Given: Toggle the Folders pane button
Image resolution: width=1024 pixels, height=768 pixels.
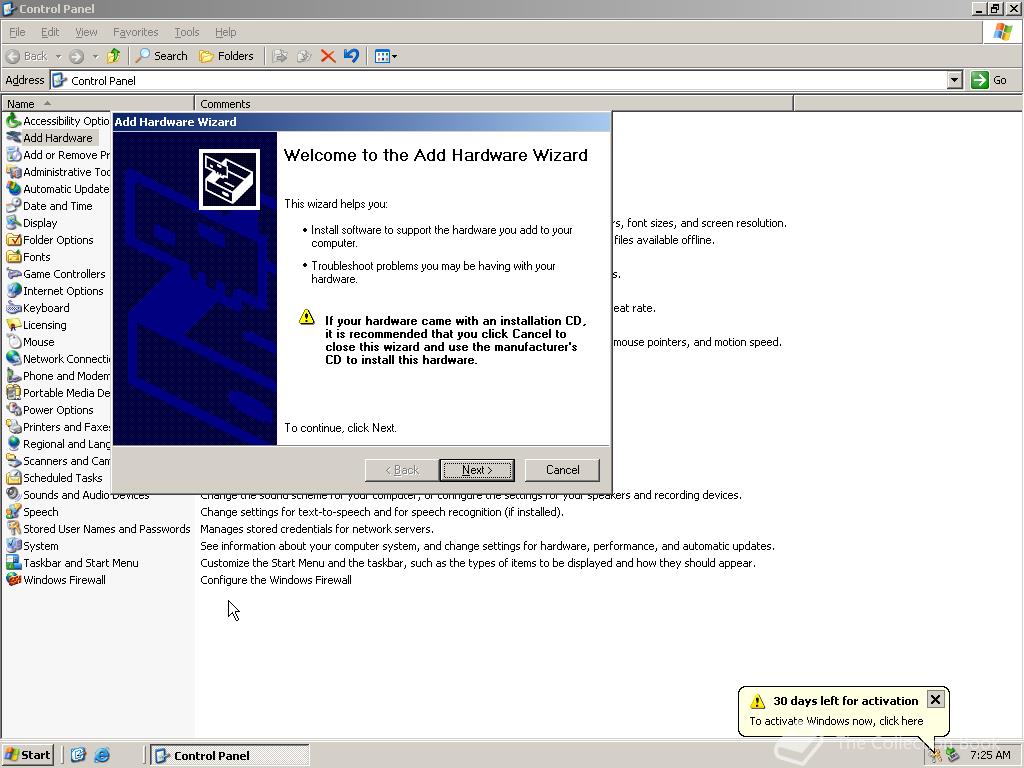Looking at the screenshot, I should 226,56.
